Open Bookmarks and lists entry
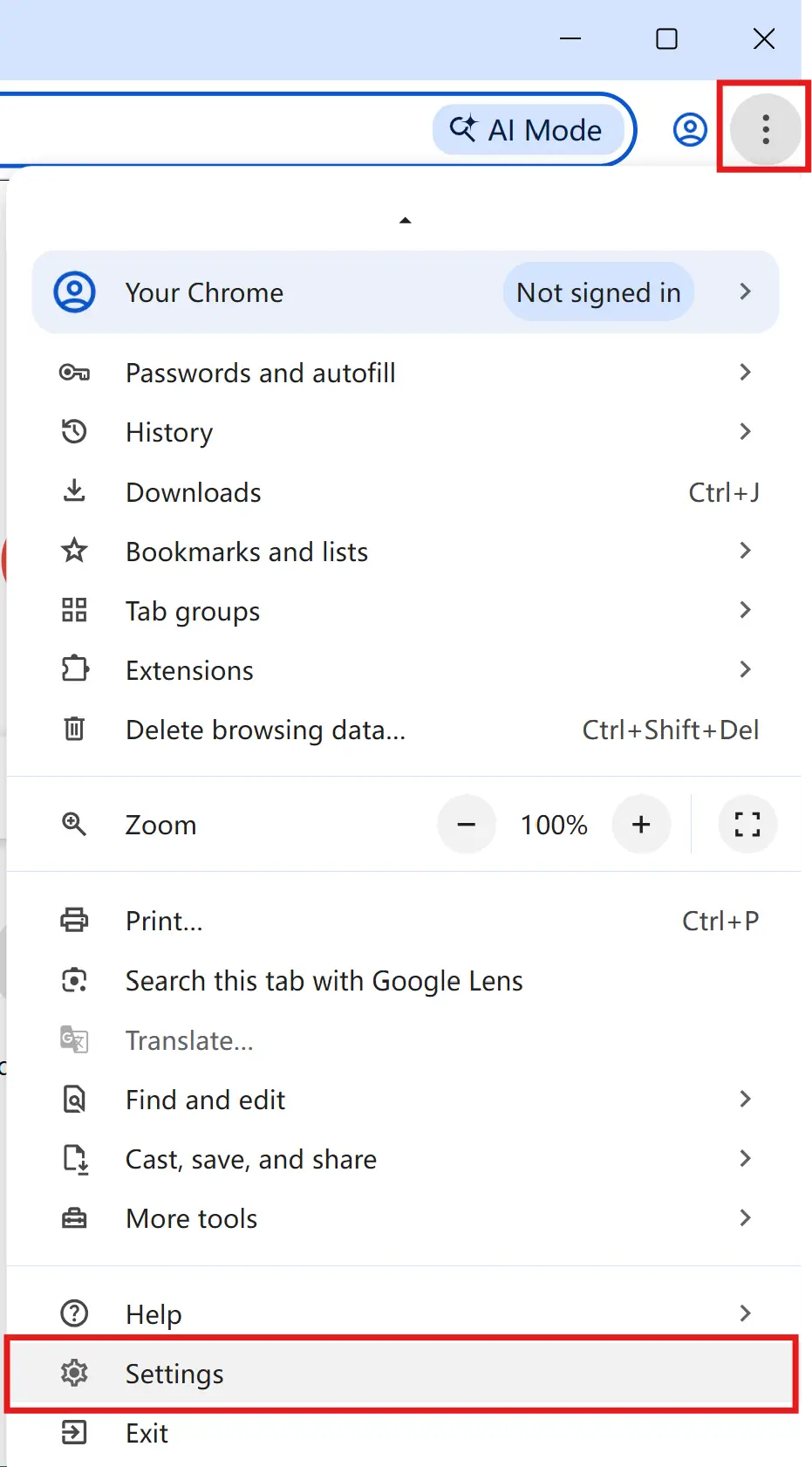This screenshot has height=1467, width=812. click(405, 552)
